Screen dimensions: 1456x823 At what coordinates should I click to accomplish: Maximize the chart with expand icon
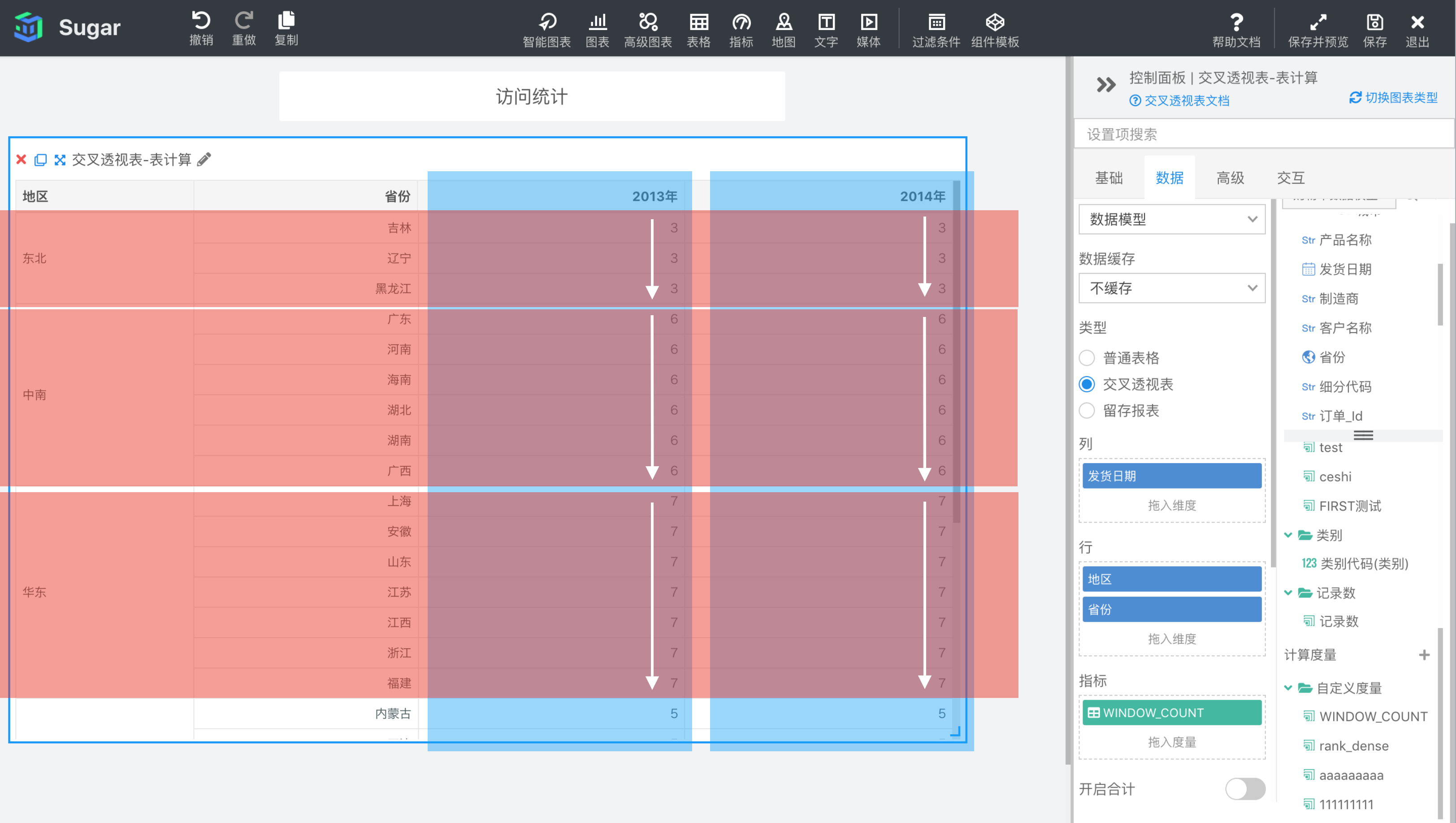click(60, 160)
